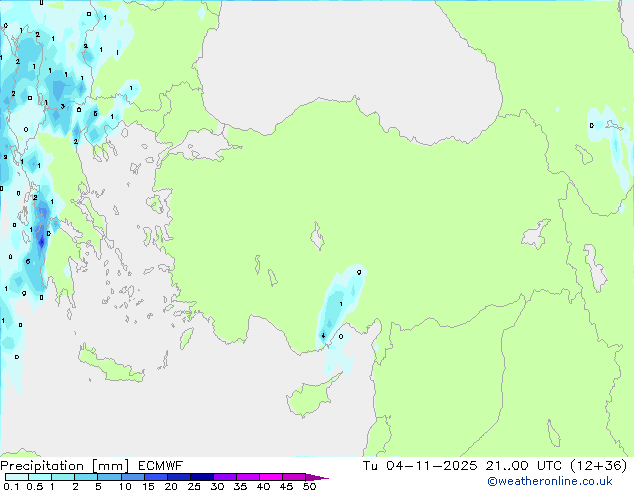Click the '0.1' legend scale value
The image size is (634, 490).
pos(11,486)
